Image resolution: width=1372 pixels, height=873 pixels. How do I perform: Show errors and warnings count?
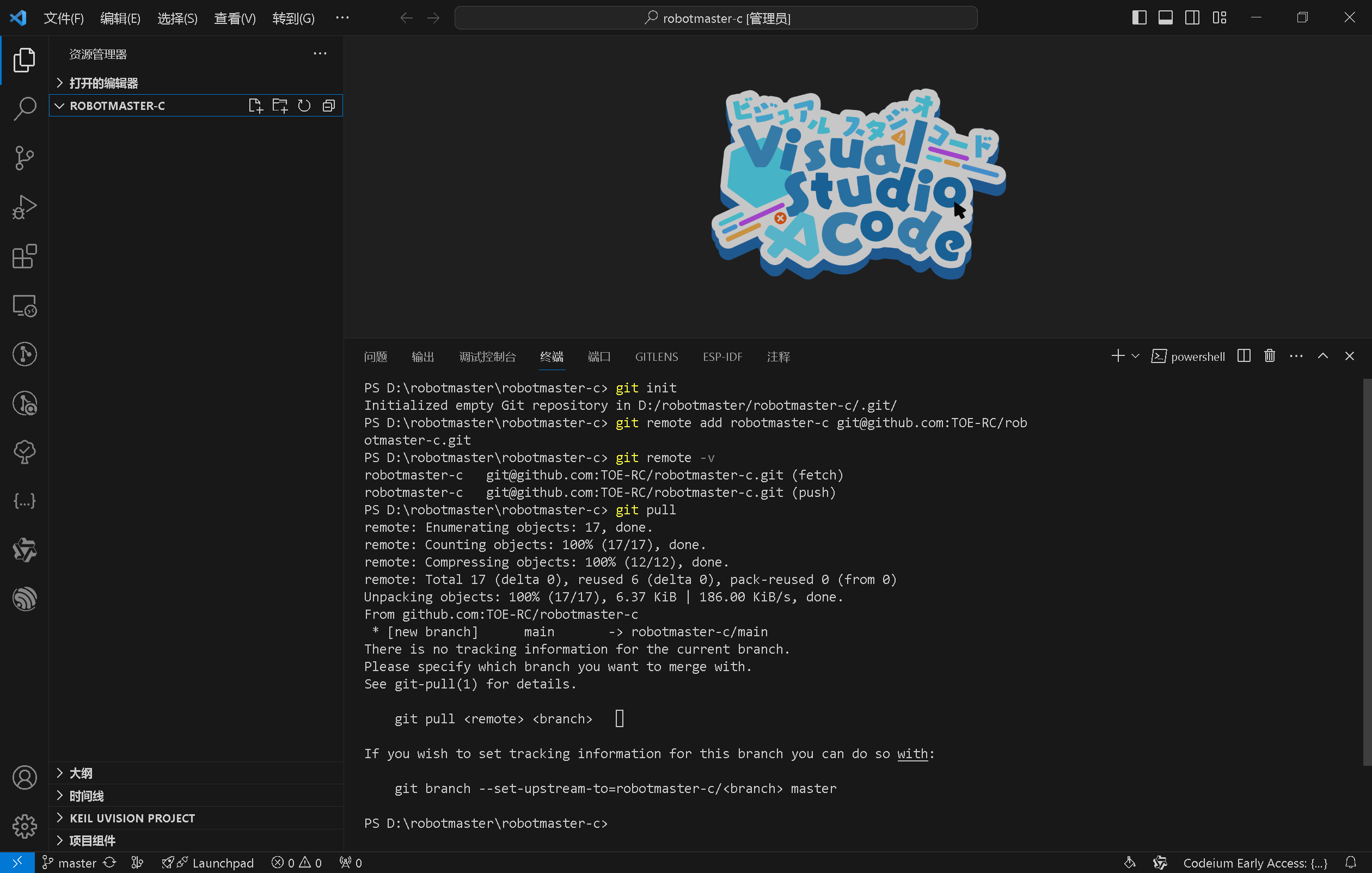297,863
